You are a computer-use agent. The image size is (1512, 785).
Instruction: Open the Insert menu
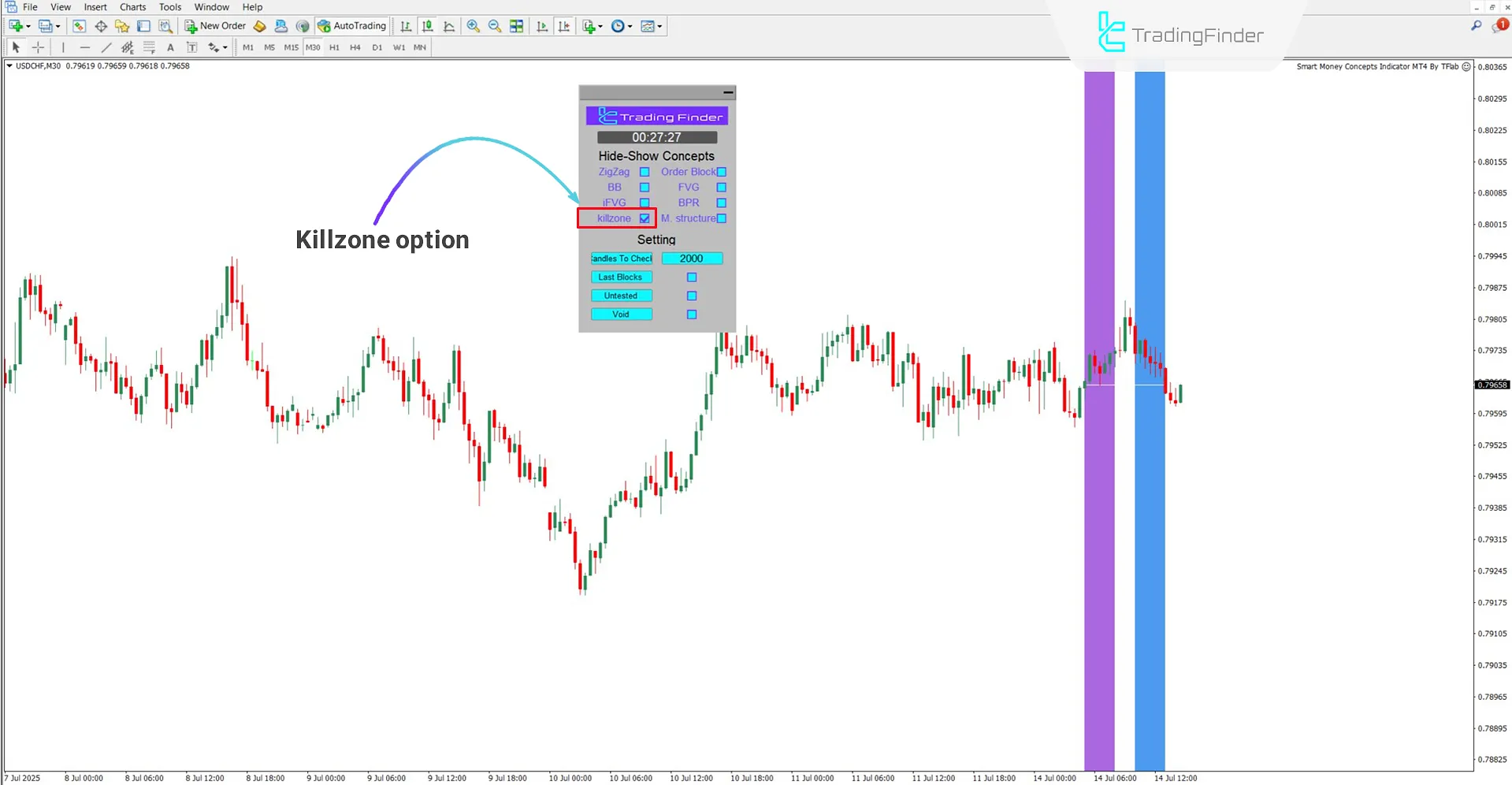point(95,7)
